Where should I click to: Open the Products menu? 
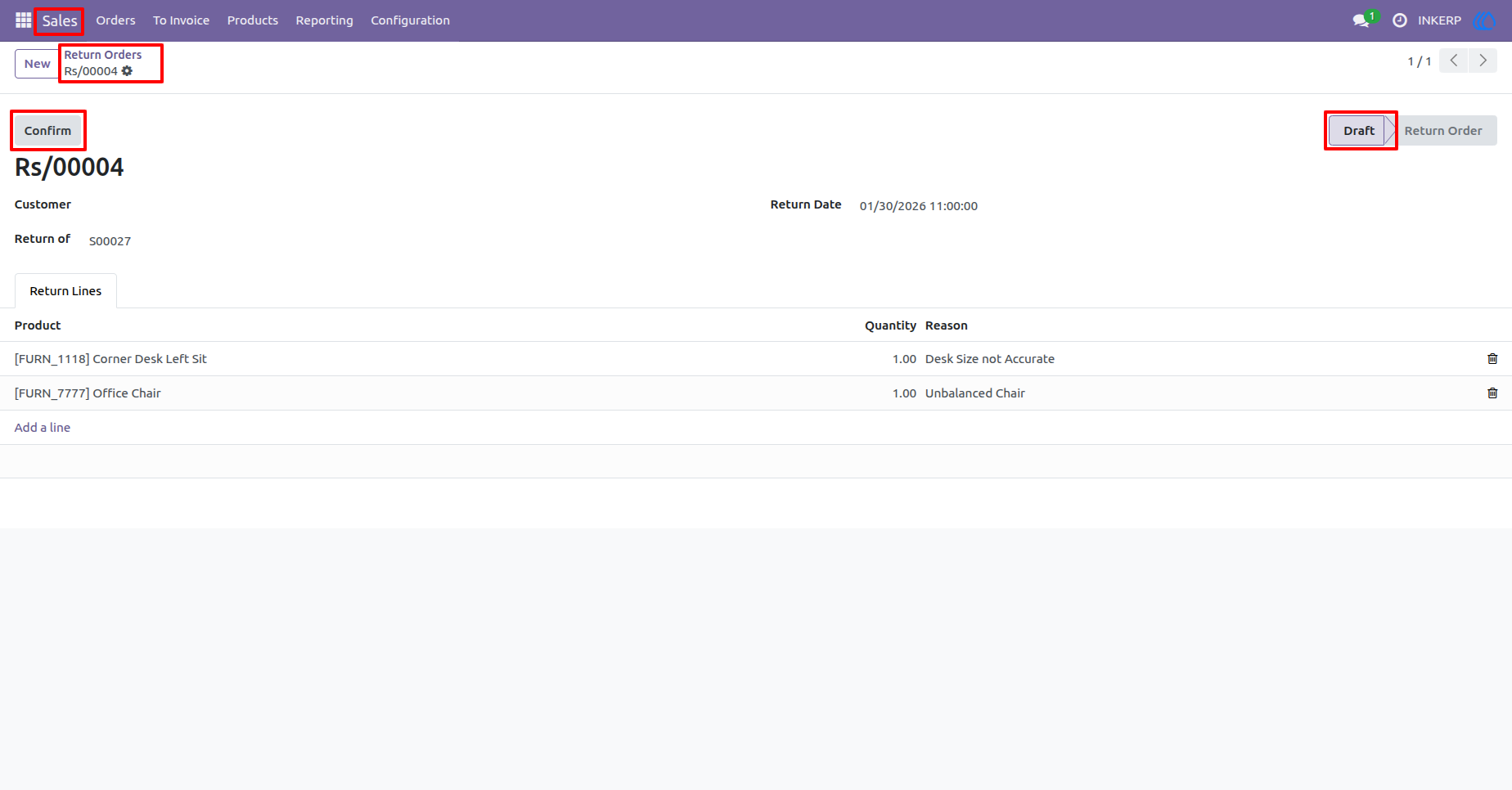252,20
